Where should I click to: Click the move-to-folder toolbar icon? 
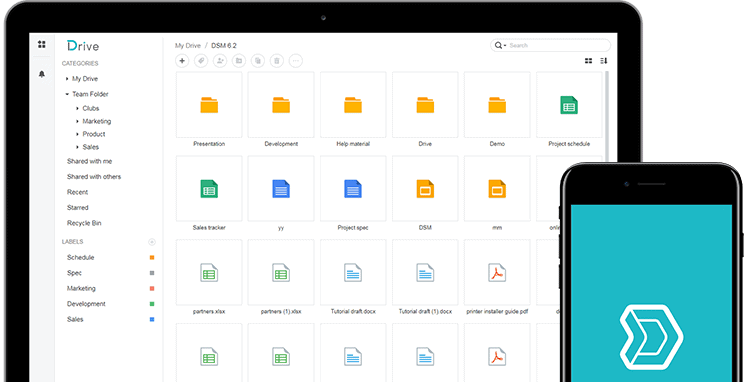[239, 61]
